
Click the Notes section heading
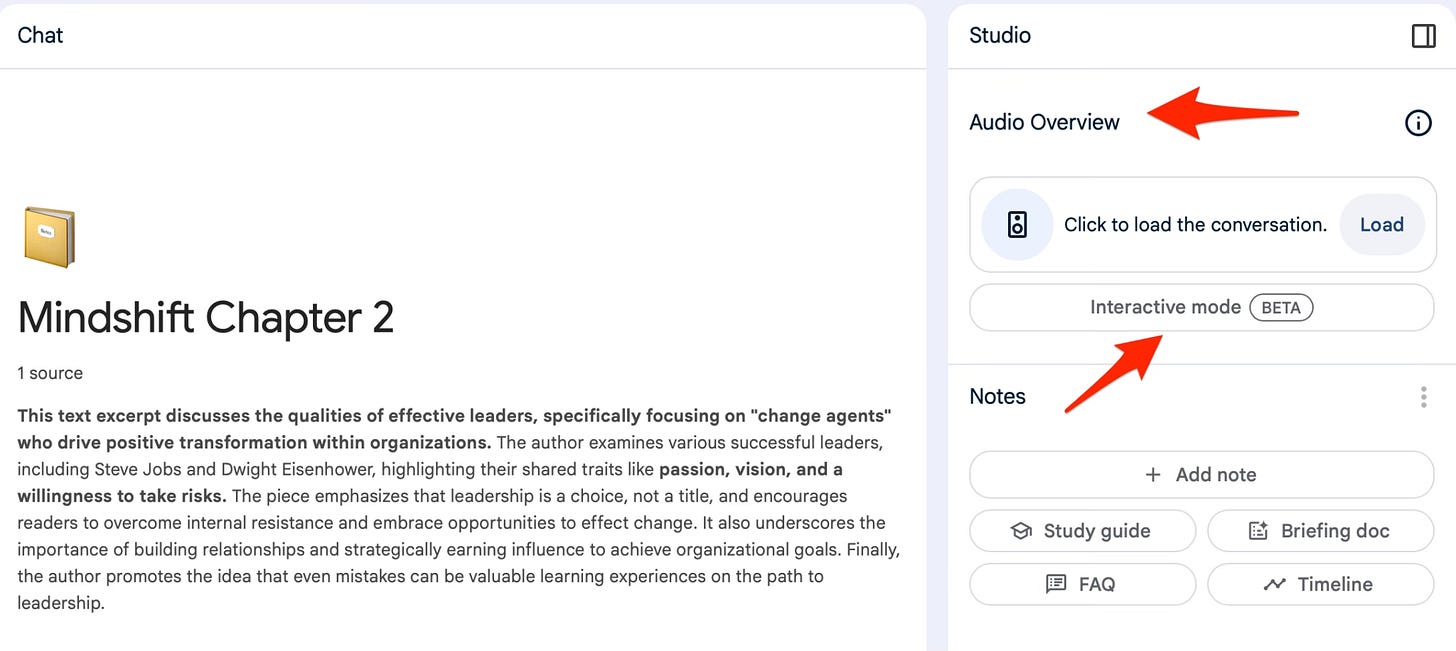(997, 397)
